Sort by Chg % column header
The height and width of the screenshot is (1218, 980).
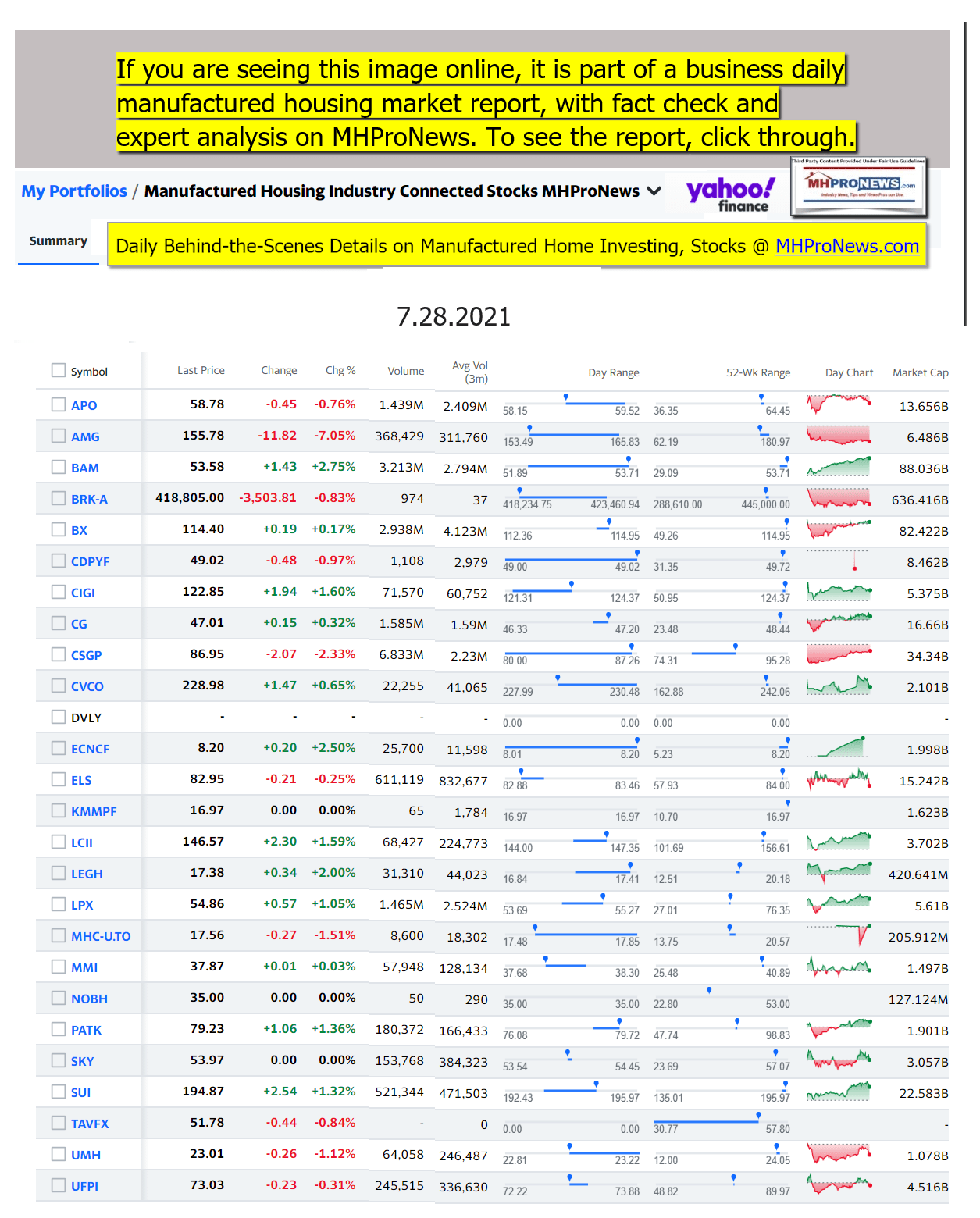(x=340, y=371)
